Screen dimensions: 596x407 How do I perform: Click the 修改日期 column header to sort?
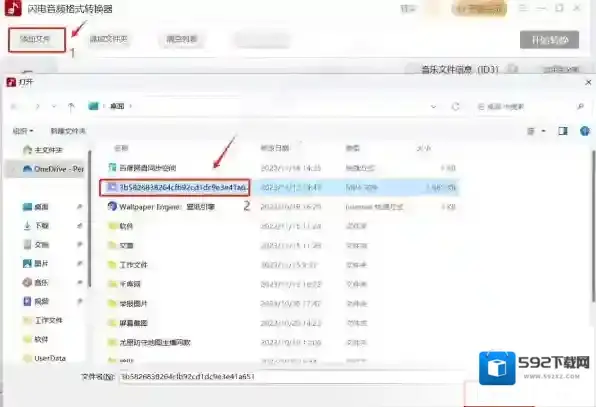pyautogui.click(x=275, y=148)
